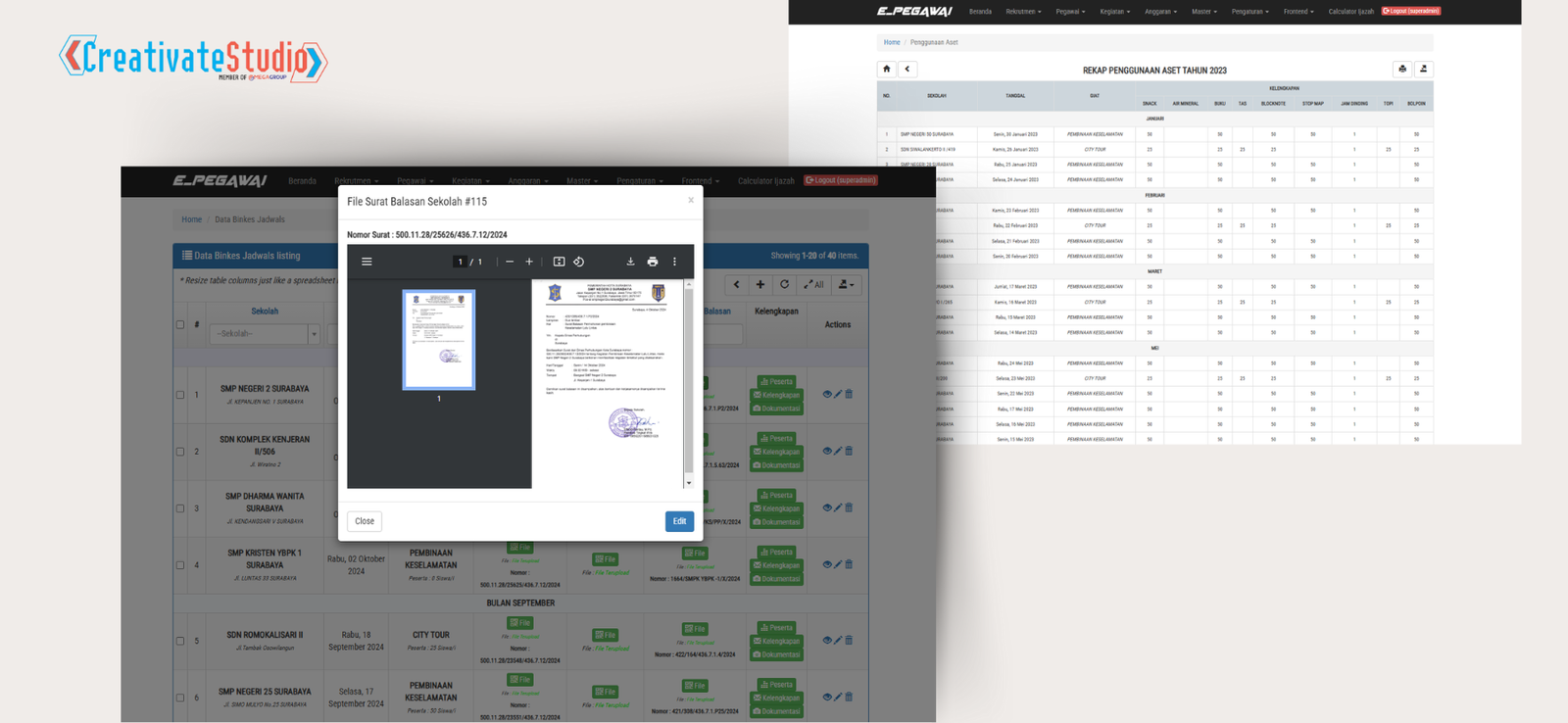The image size is (1568, 723).
Task: Select the page 1 thumbnail in PDF sidebar
Action: [x=439, y=340]
